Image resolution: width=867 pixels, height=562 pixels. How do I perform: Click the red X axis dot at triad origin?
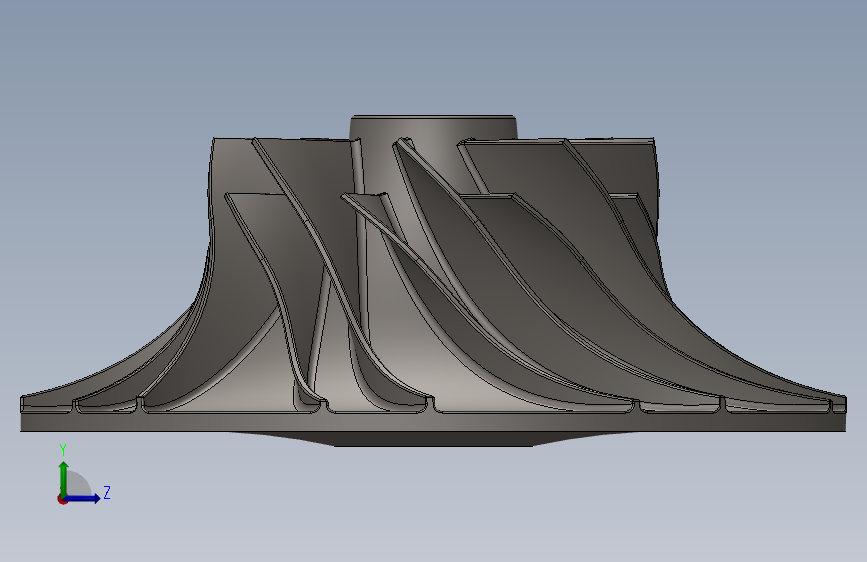pyautogui.click(x=62, y=499)
